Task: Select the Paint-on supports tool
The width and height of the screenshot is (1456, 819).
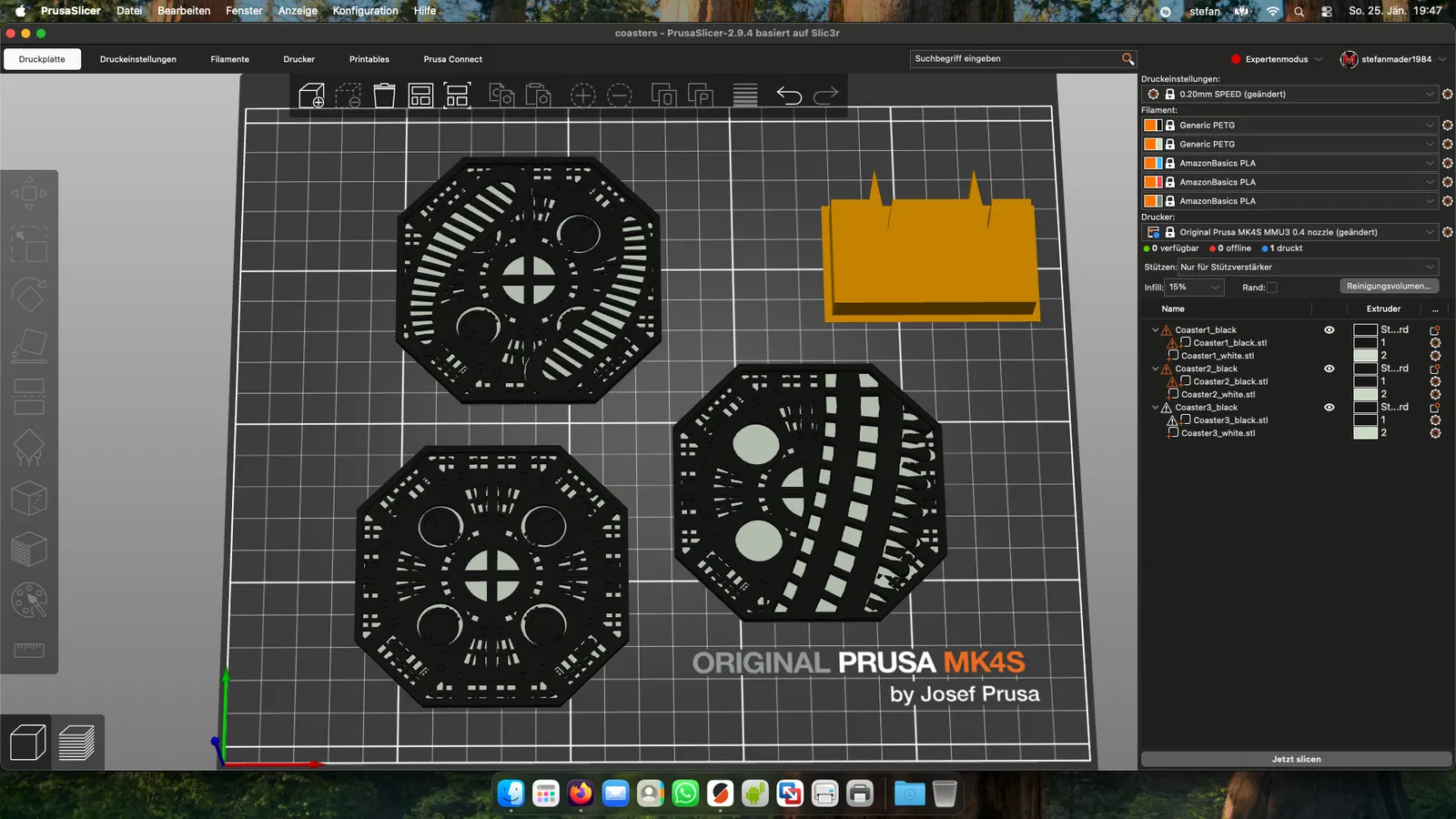Action: (x=29, y=448)
